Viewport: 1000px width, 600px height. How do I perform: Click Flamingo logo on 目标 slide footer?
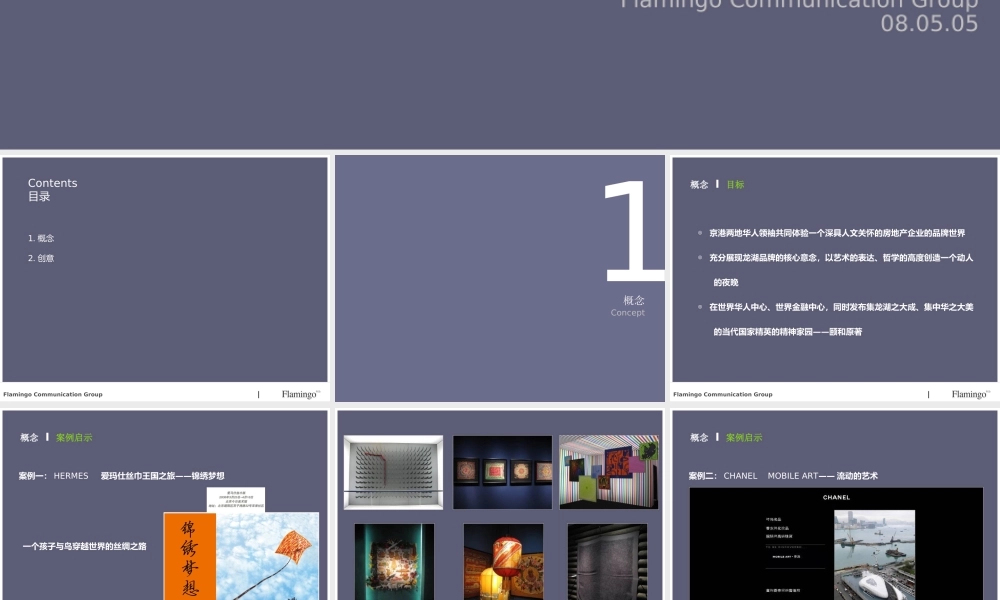tap(969, 394)
